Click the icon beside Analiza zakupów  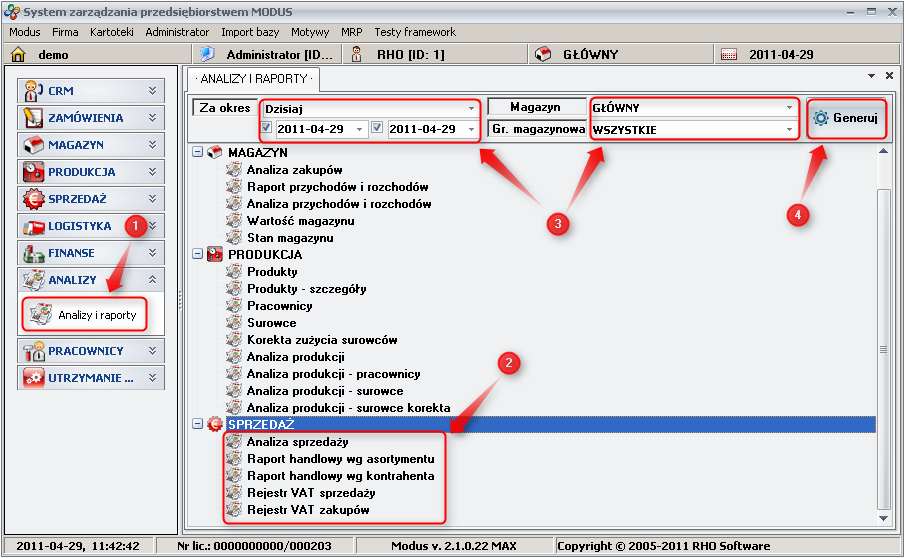pos(234,169)
